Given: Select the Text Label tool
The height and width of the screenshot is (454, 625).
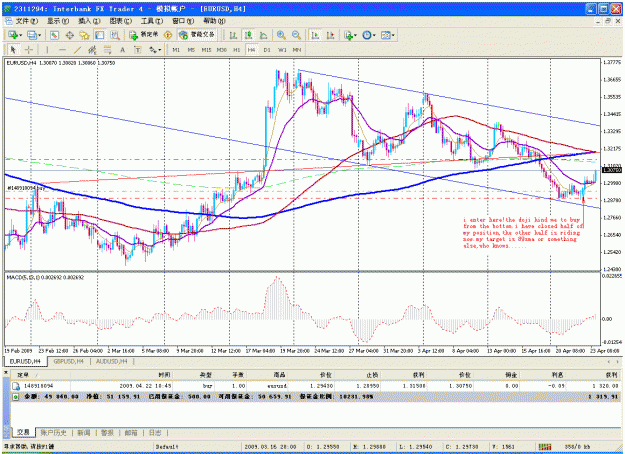Looking at the screenshot, I should (138, 50).
